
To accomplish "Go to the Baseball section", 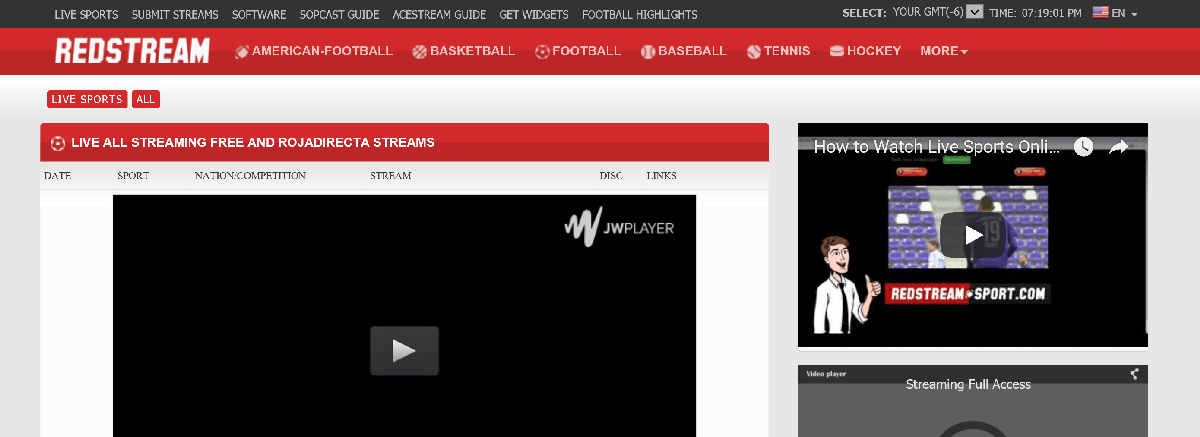I will tap(692, 51).
